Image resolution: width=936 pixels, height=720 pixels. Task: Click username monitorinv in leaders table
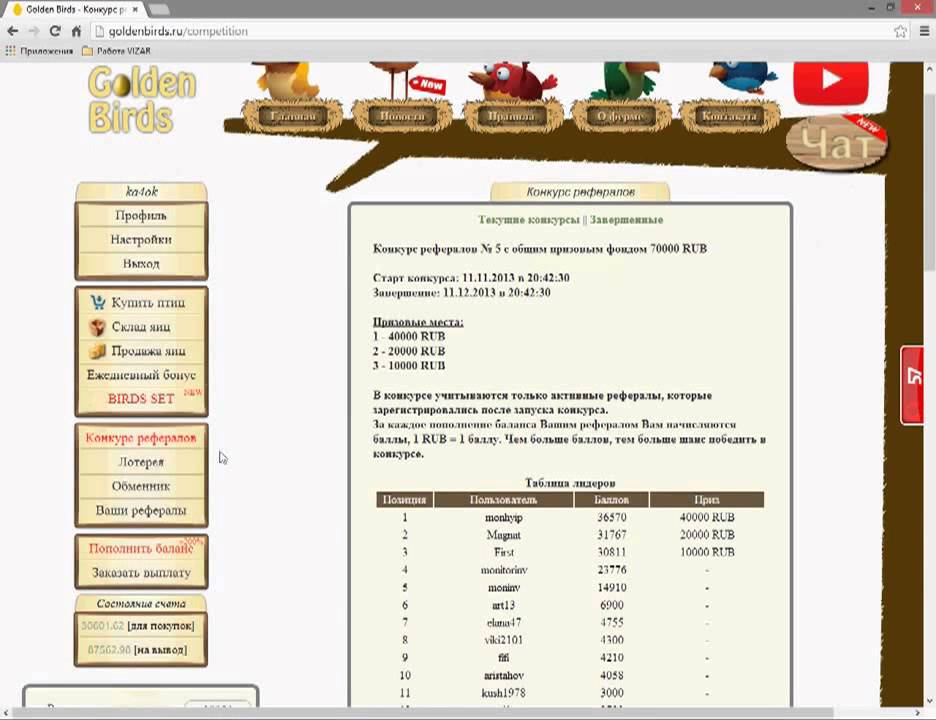504,570
